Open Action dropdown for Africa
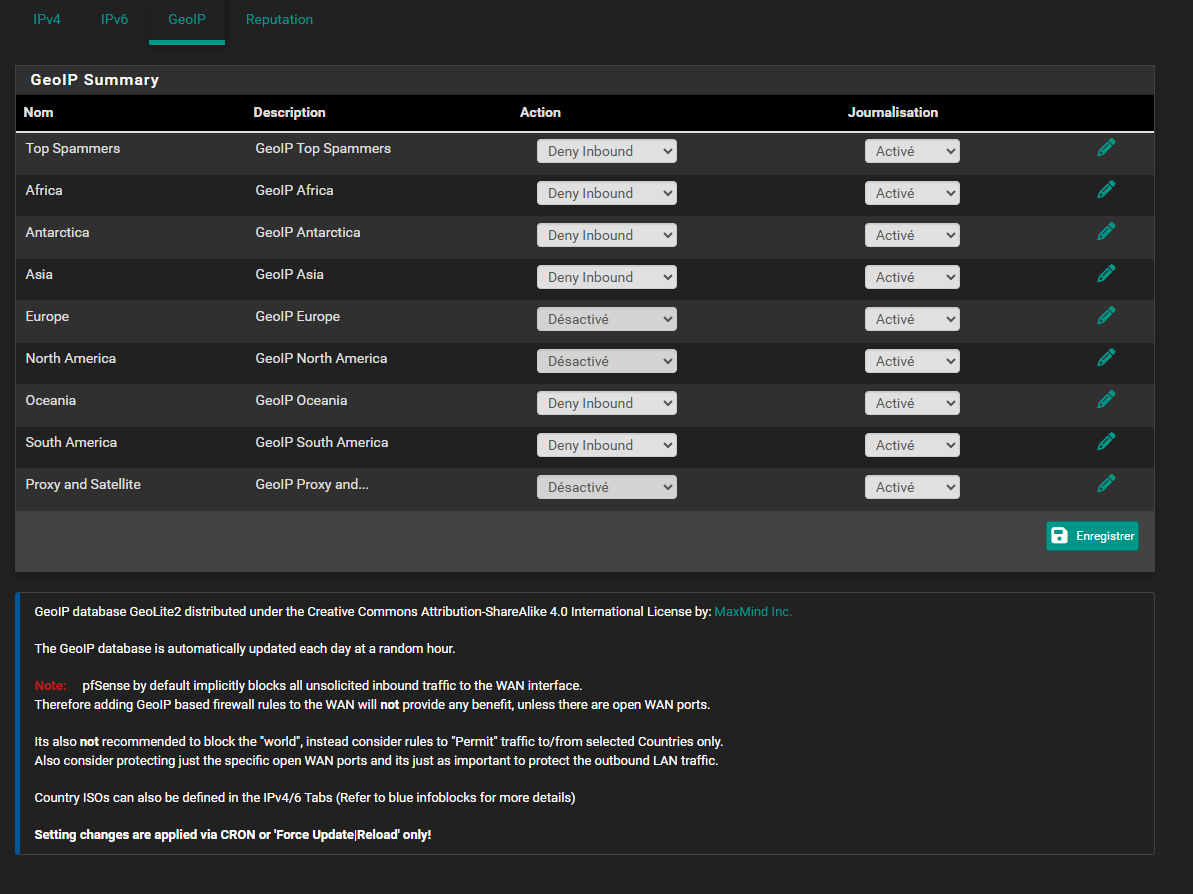1193x894 pixels. [x=606, y=193]
